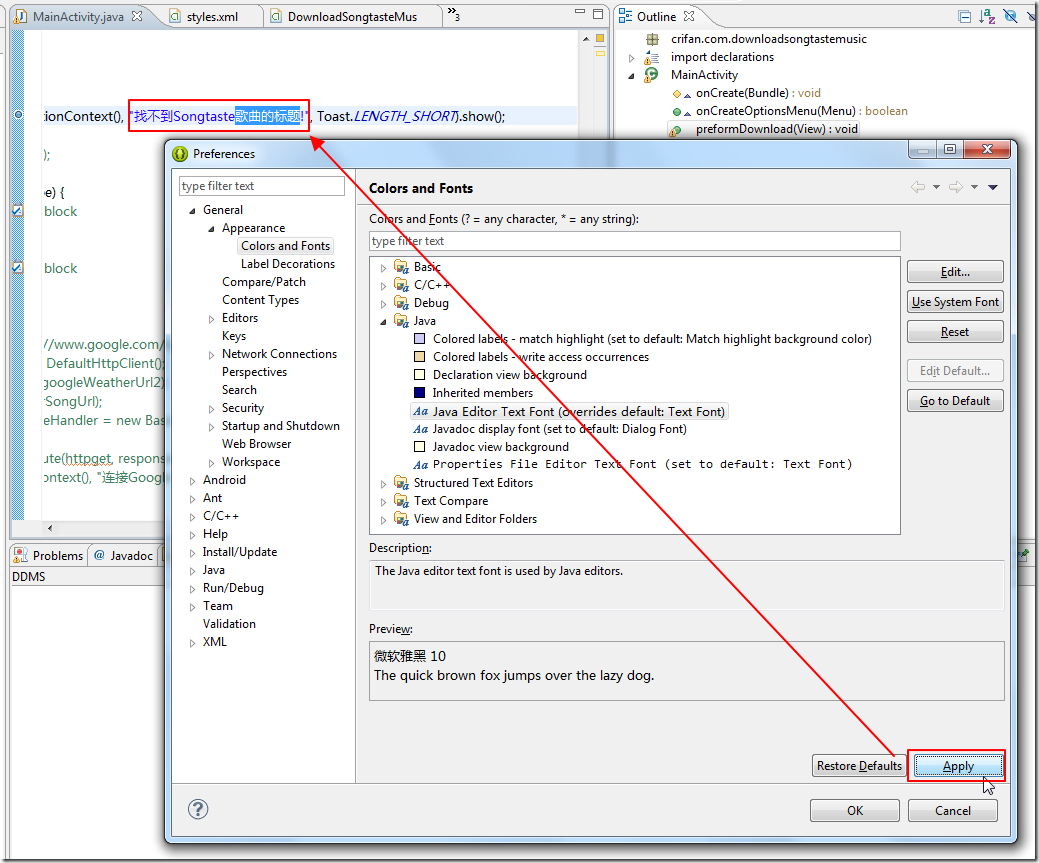
Task: Select Label Decorations in tree
Action: 288,264
